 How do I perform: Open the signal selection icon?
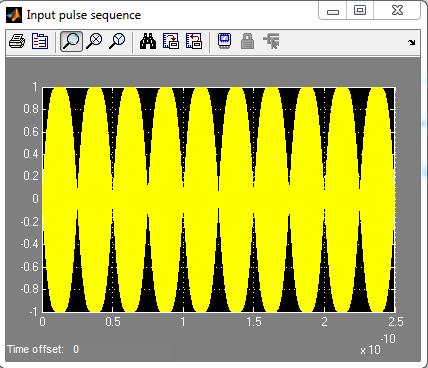[271, 42]
